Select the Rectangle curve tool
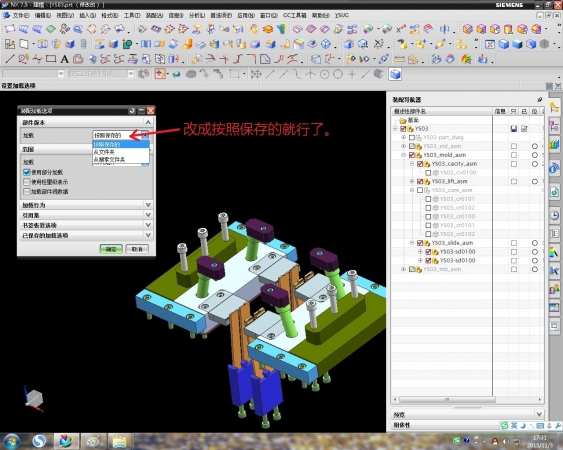 (x=51, y=59)
